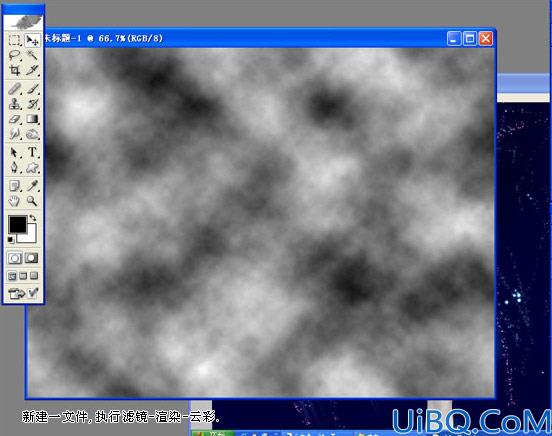
Task: Select the Custom Shape tool
Action: (32, 167)
